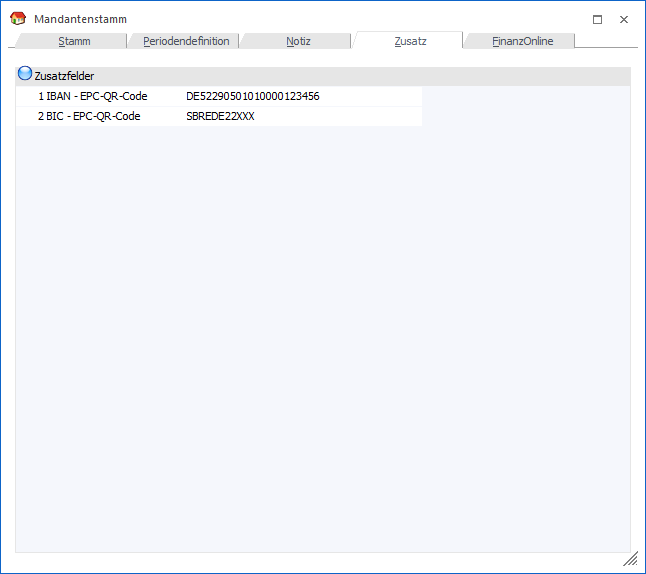The height and width of the screenshot is (574, 646).
Task: Open the Periodendefinition tab
Action: click(x=186, y=41)
